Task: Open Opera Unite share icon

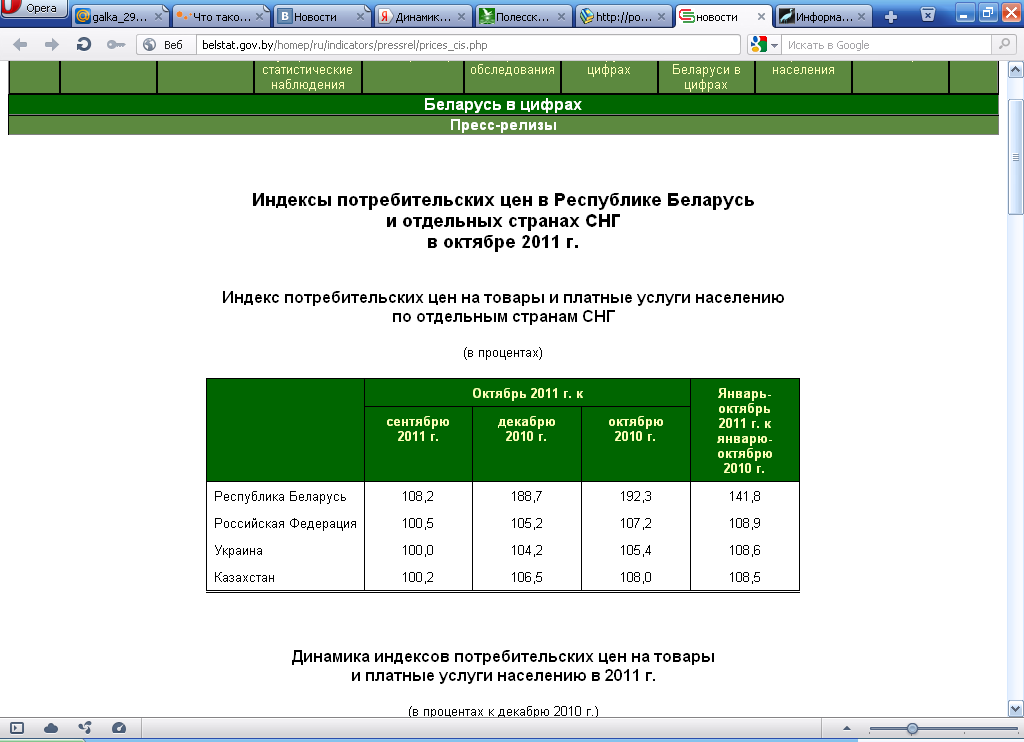Action: 85,728
